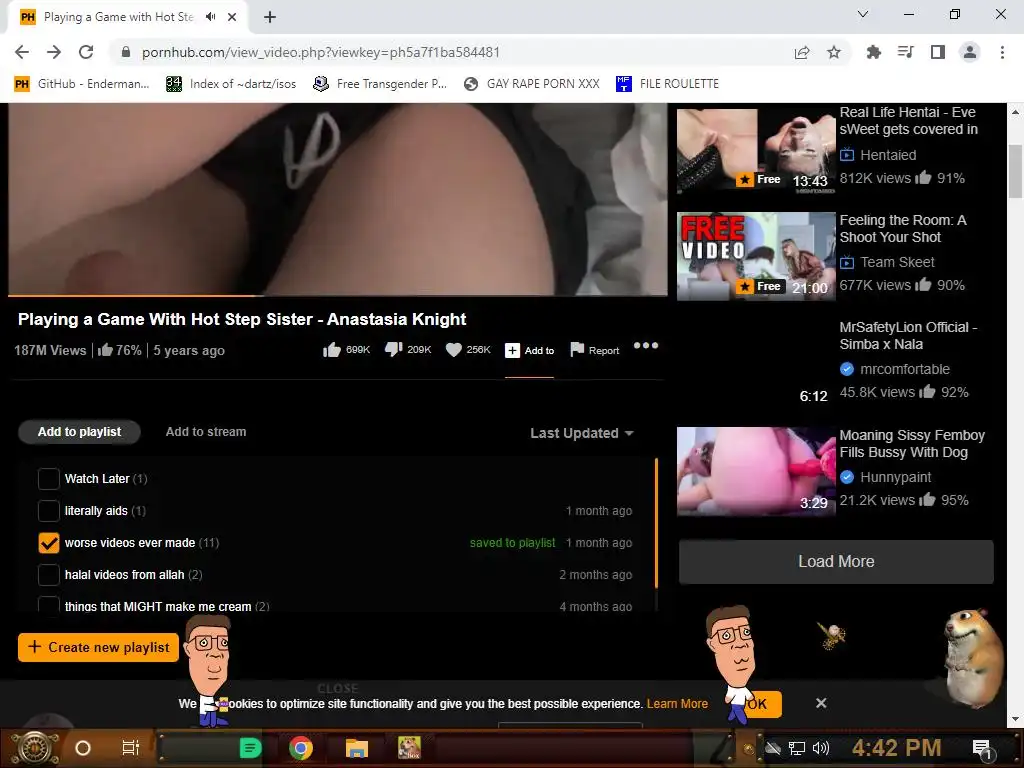Open the FILE ROULETTE bookmark
The width and height of the screenshot is (1024, 768).
point(667,84)
